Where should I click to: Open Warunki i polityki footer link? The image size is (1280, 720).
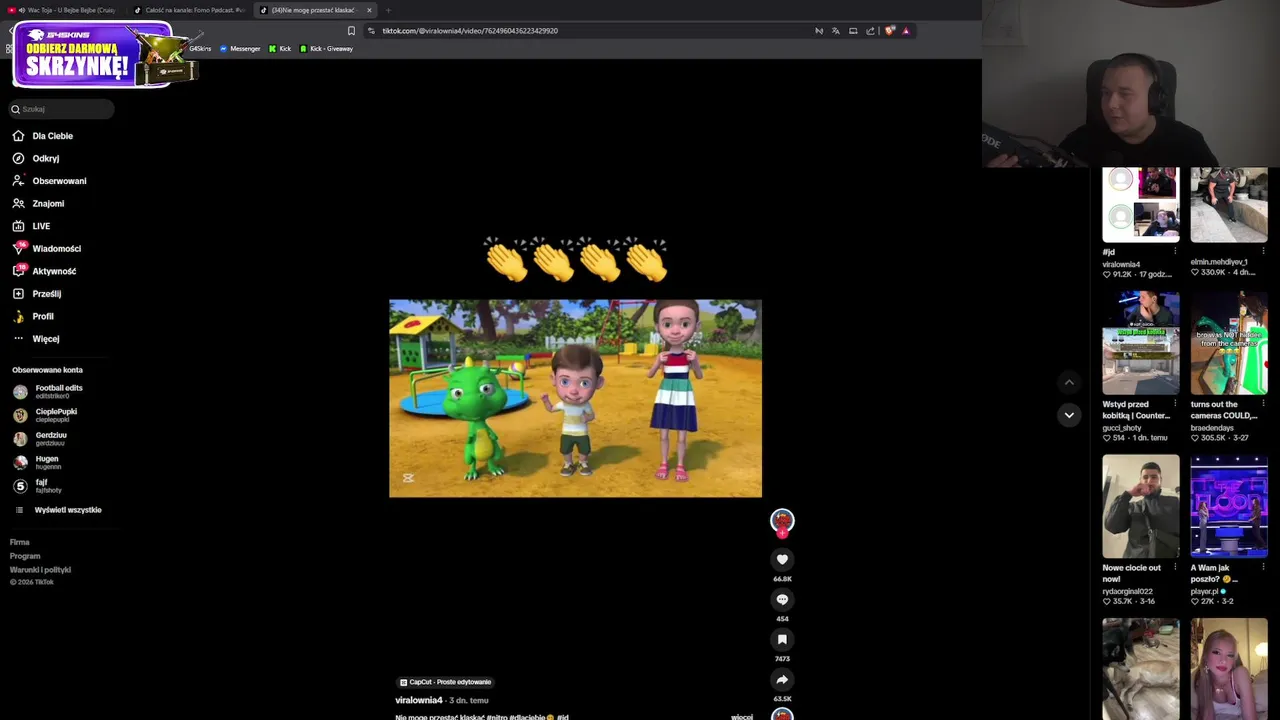tap(40, 570)
